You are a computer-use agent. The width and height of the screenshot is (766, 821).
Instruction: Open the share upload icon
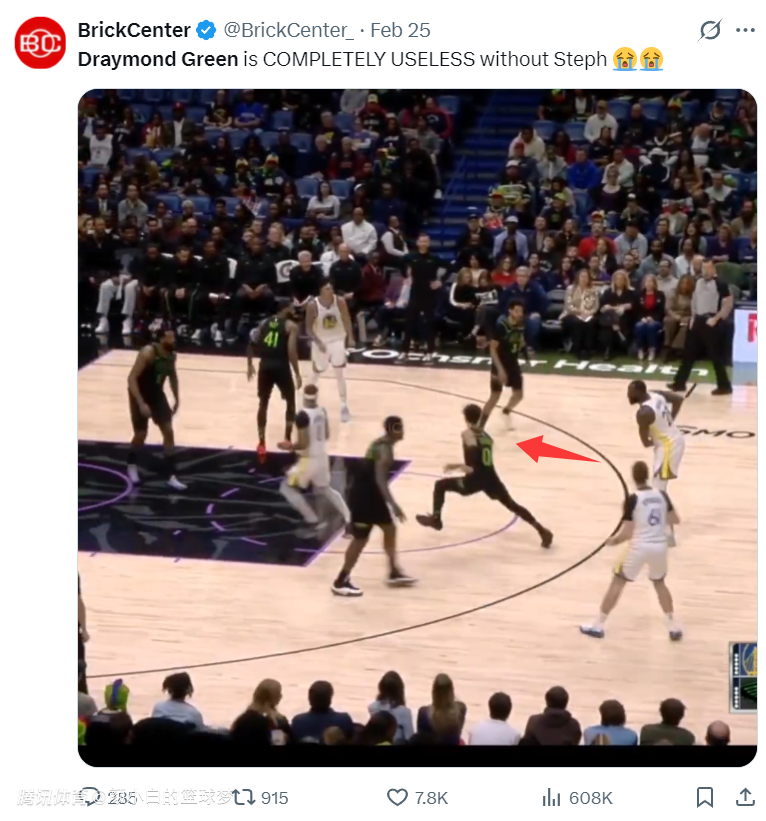745,797
